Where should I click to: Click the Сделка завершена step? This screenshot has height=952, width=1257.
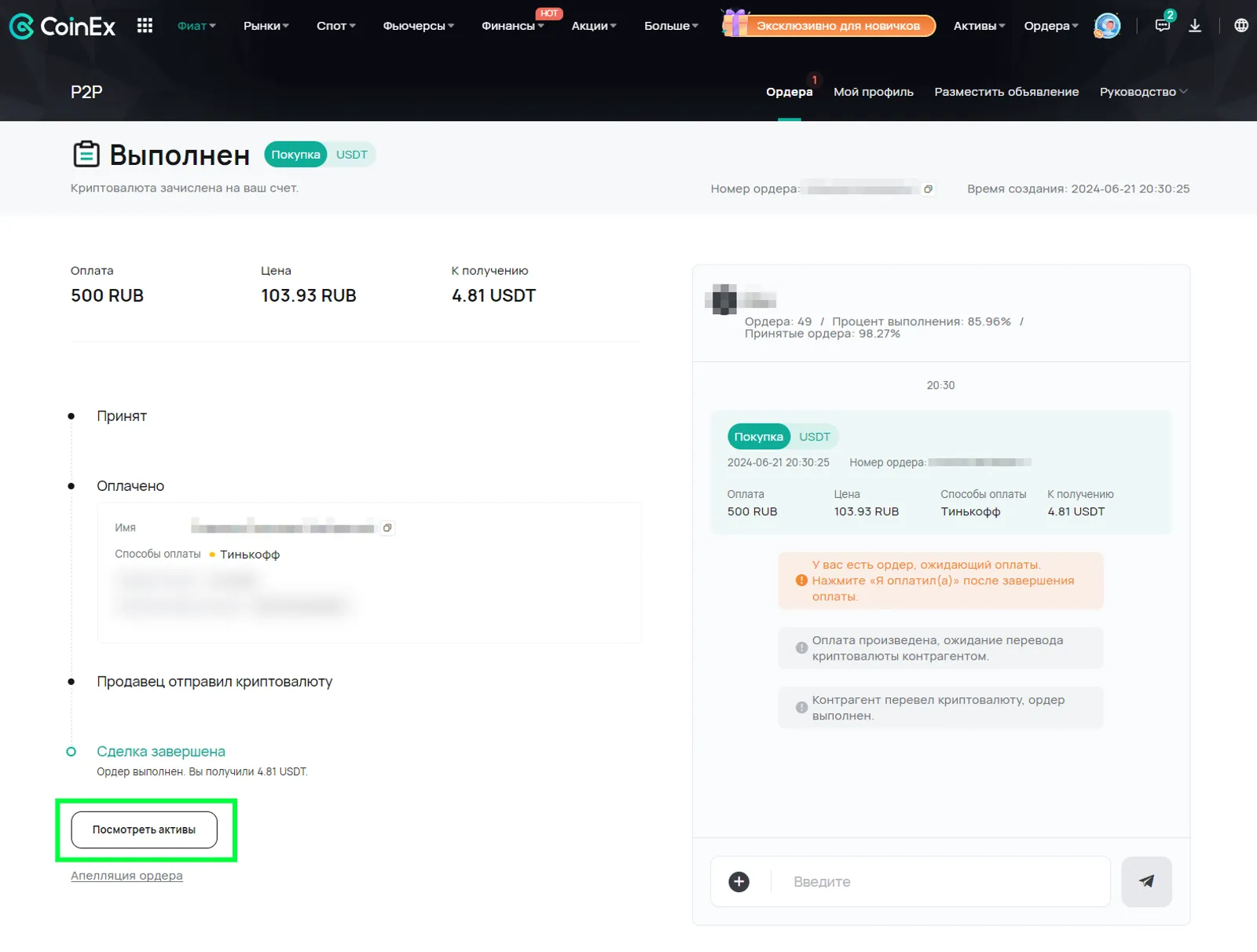tap(161, 752)
